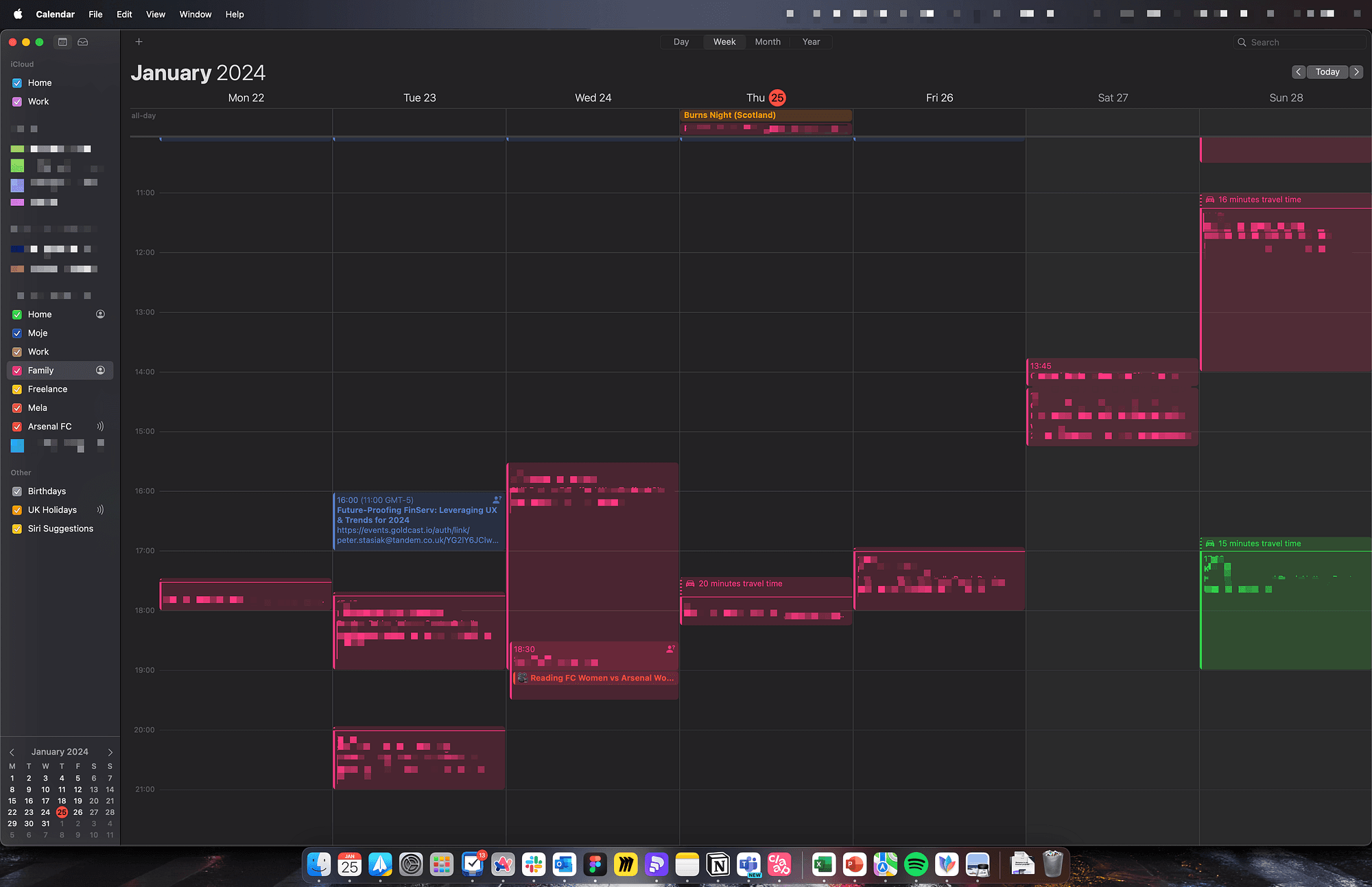Open the File menu
The image size is (1372, 887).
pyautogui.click(x=95, y=14)
